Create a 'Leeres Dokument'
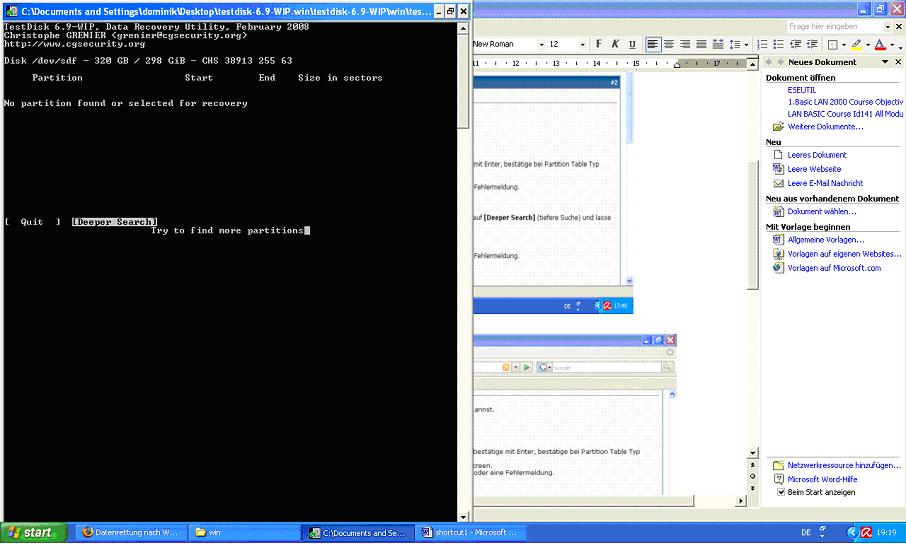Image resolution: width=906 pixels, height=544 pixels. coord(816,155)
